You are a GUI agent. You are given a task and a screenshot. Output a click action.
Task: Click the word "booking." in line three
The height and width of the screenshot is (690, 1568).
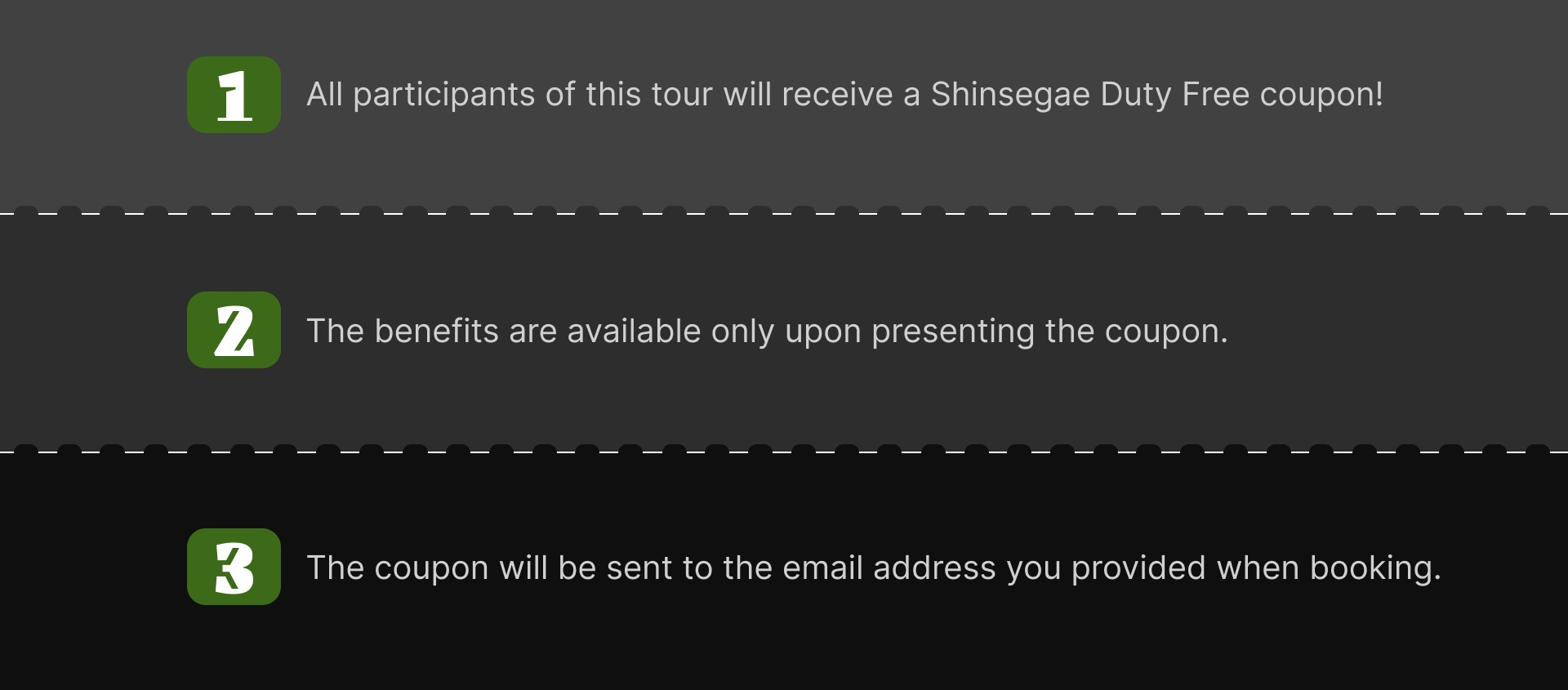(1375, 568)
